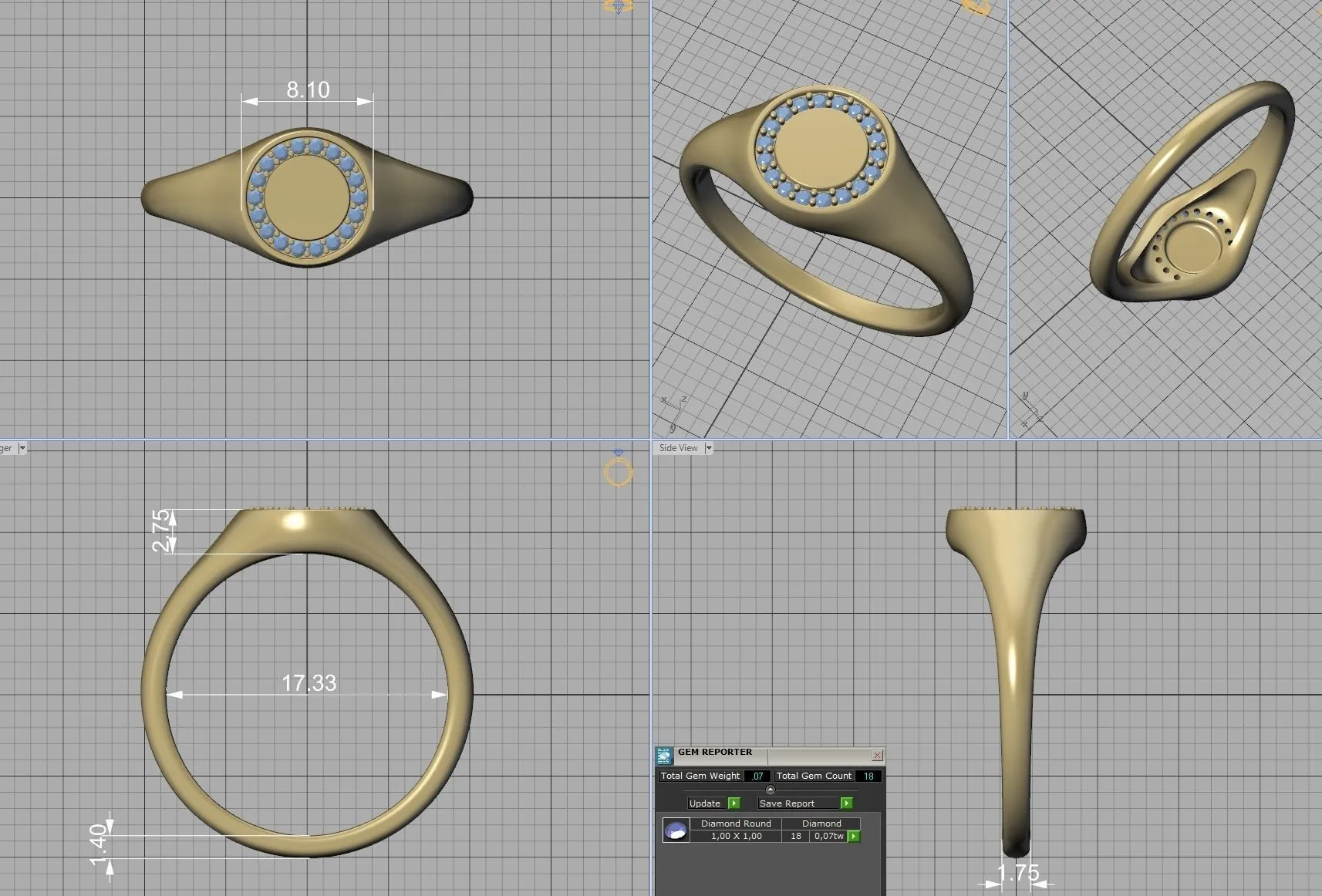Click the Total Gem Weight value field
Image resolution: width=1322 pixels, height=896 pixels.
(757, 776)
